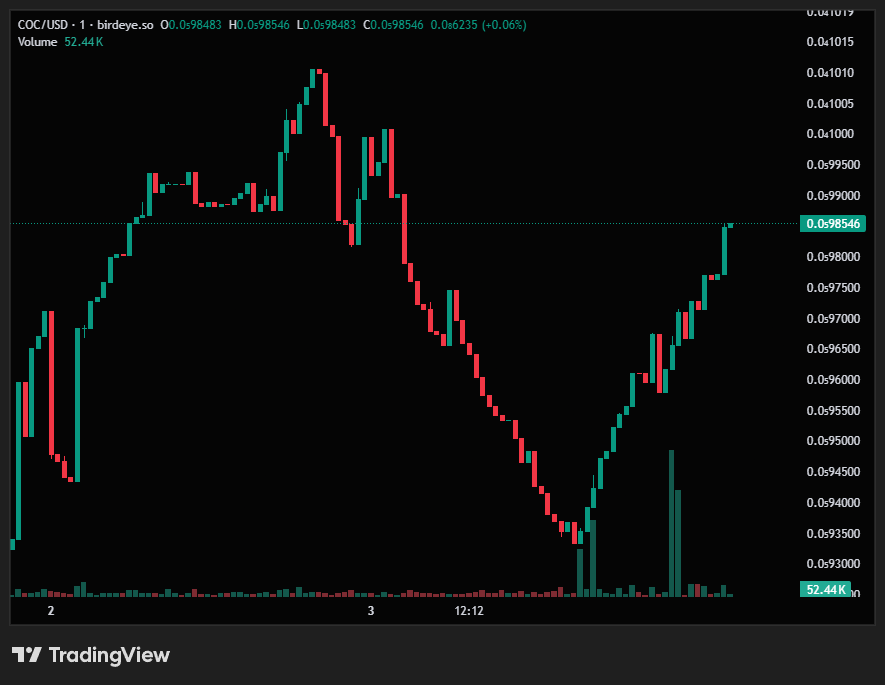Click the 12:12 time axis label
Image resolution: width=885 pixels, height=685 pixels.
(469, 611)
